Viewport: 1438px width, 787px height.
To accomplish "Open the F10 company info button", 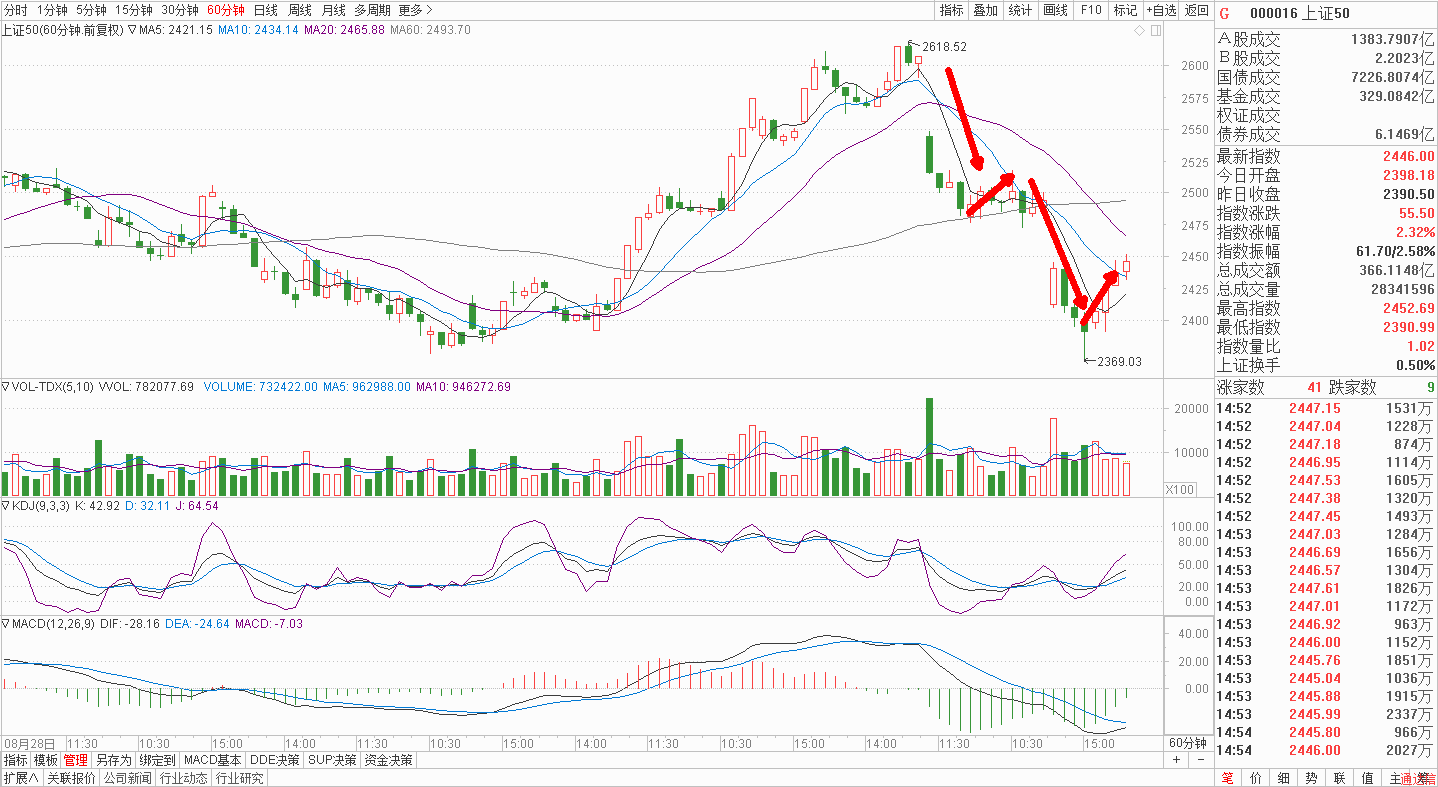I will 1090,10.
